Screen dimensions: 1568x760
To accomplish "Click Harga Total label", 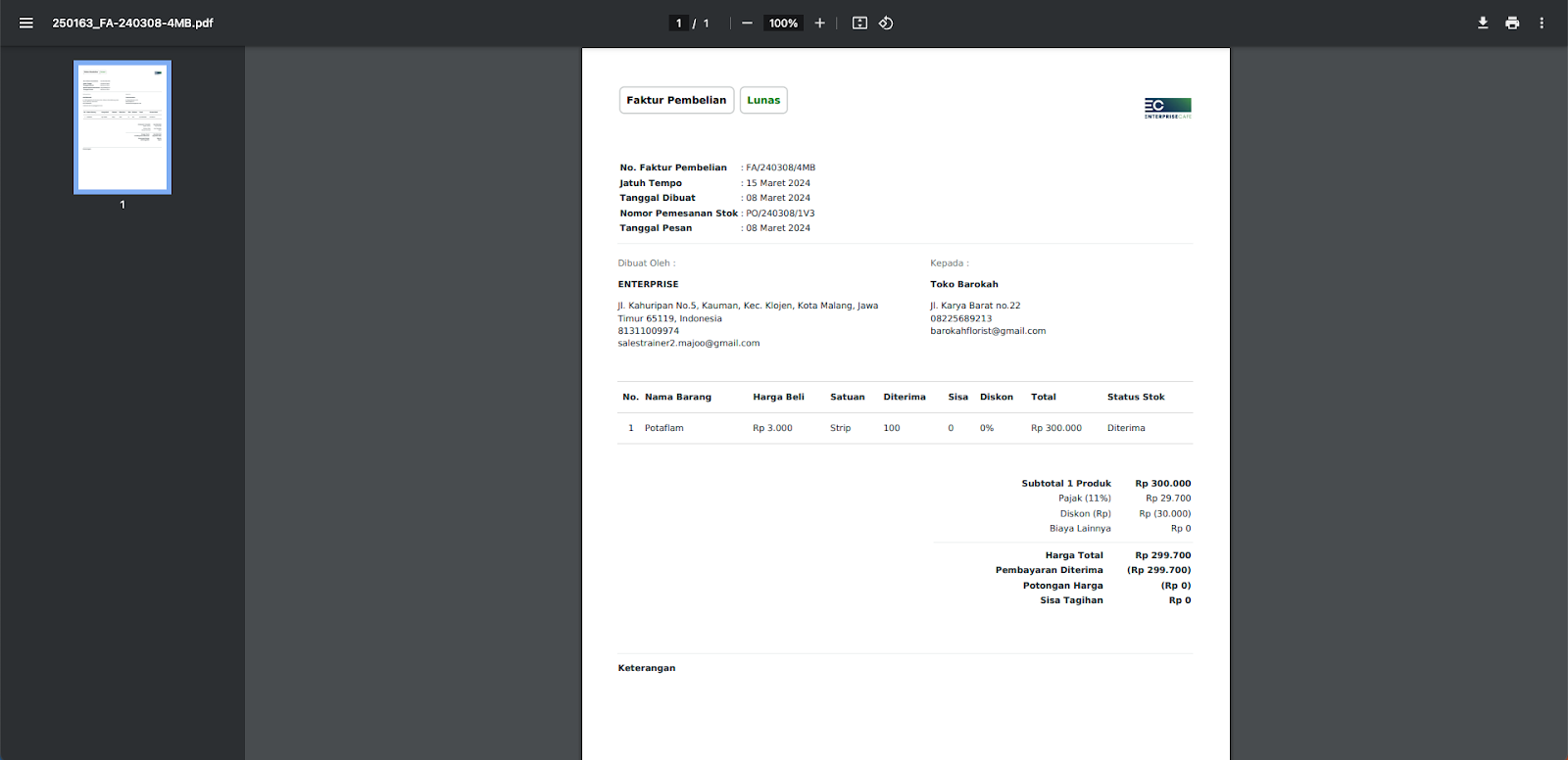I will [1074, 555].
